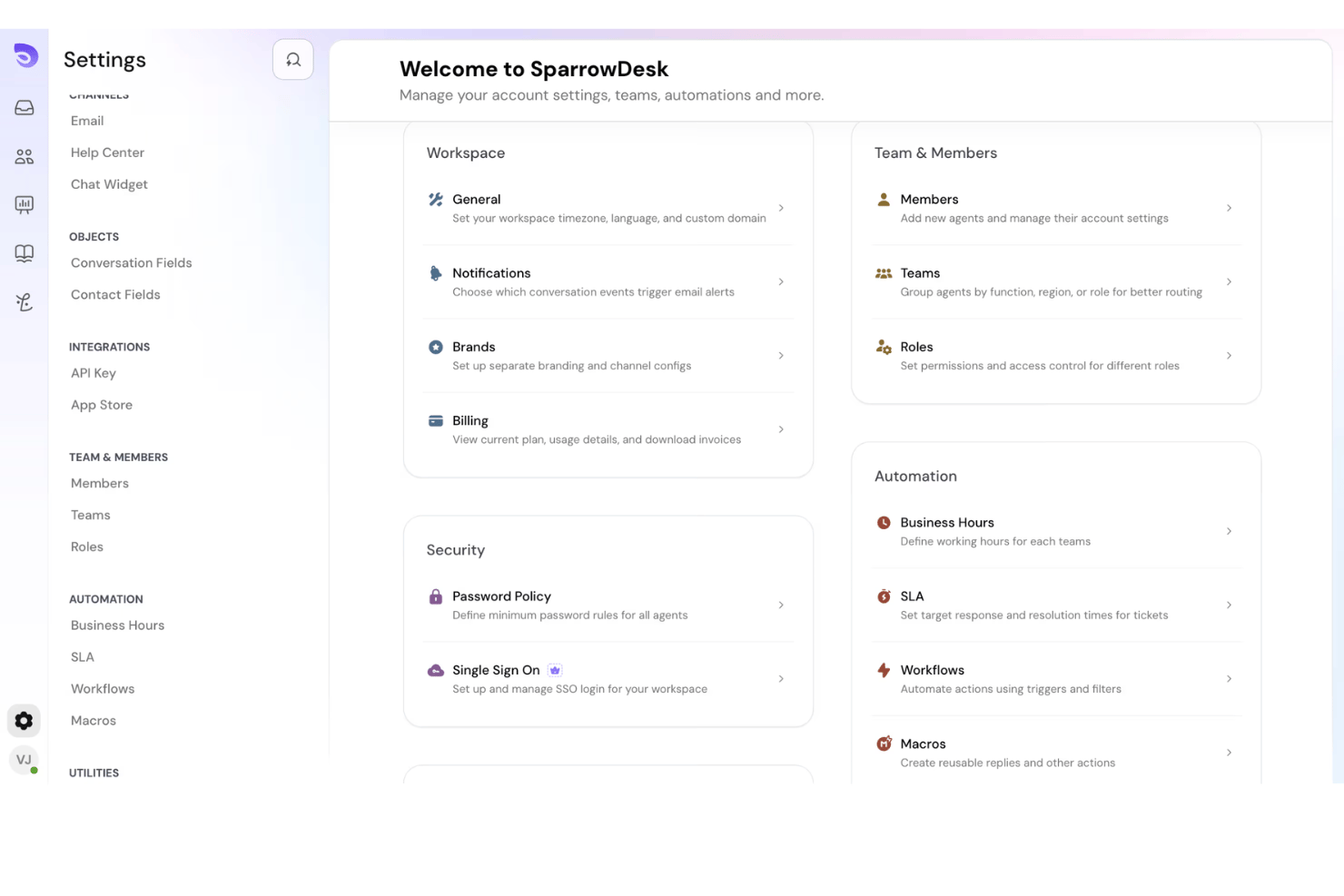Screen dimensions: 1344x896
Task: Open Chat Widget in the settings sidebar
Action: coord(109,184)
